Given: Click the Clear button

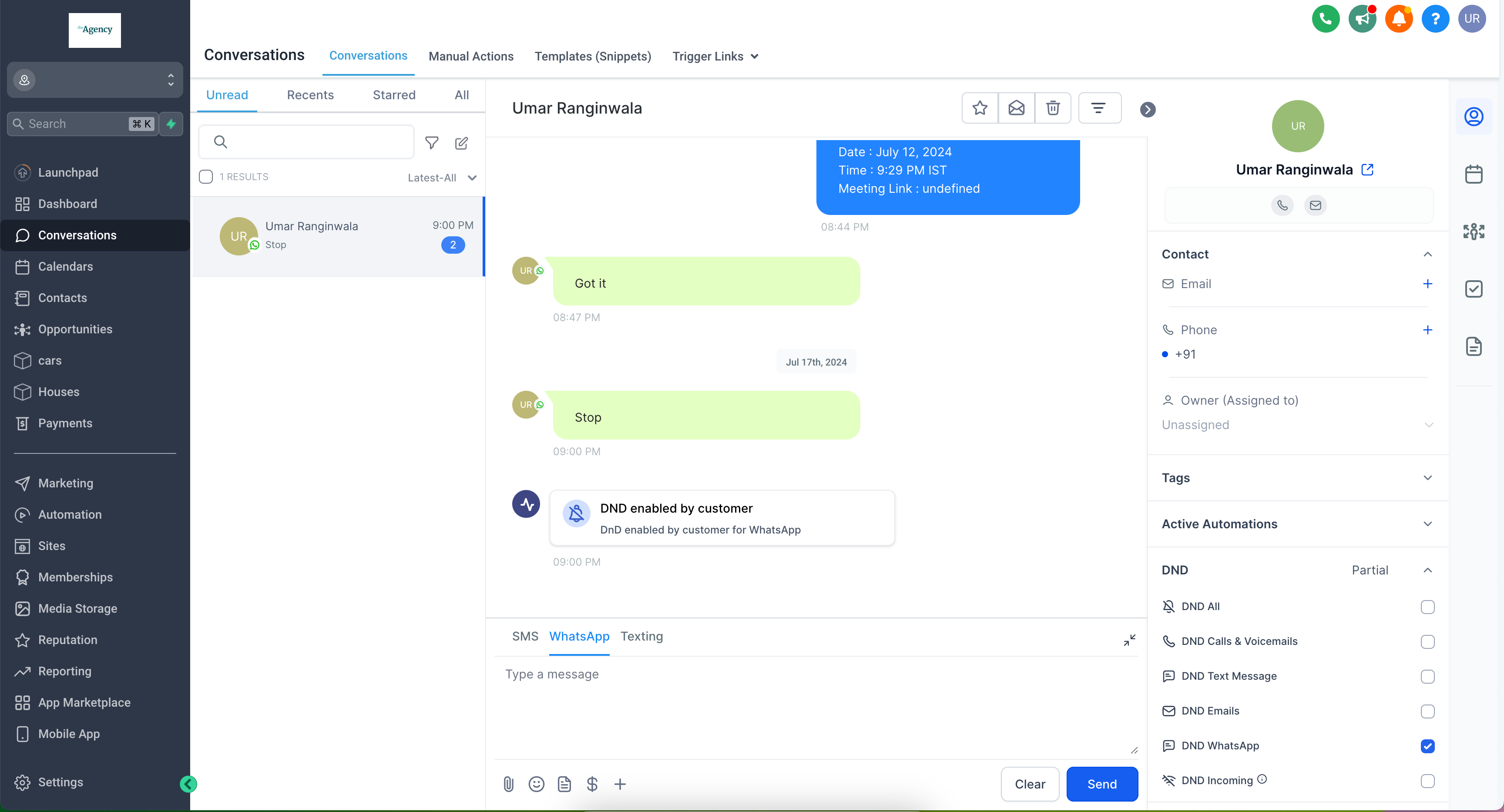Looking at the screenshot, I should coord(1029,784).
